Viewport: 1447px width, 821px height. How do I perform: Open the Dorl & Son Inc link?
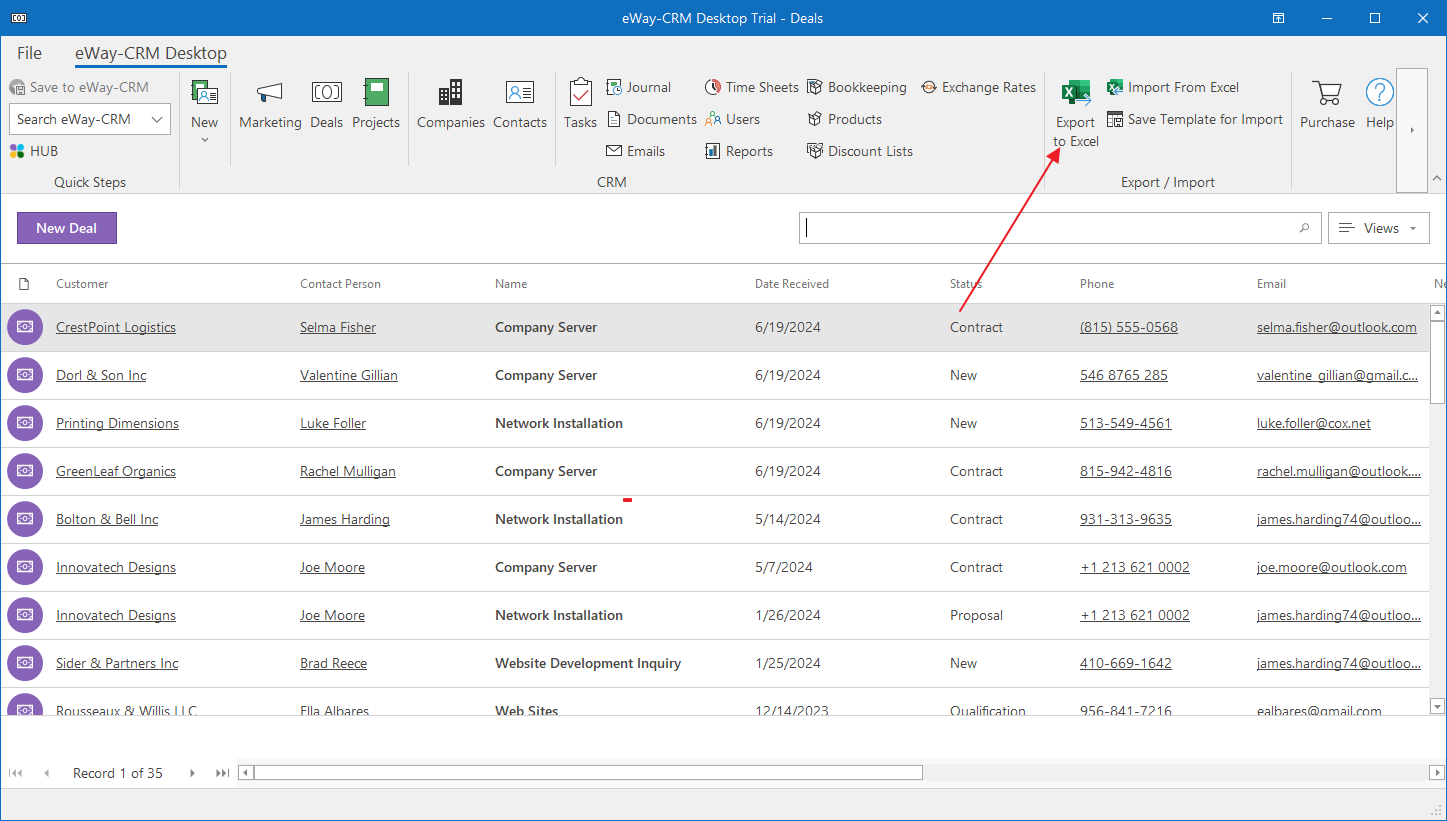(101, 375)
